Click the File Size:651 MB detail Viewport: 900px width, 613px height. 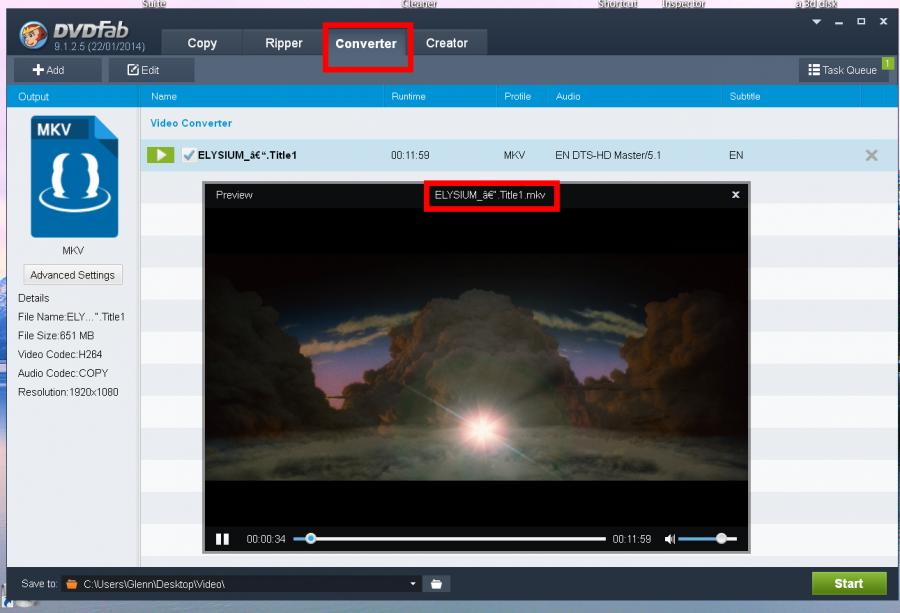(56, 335)
